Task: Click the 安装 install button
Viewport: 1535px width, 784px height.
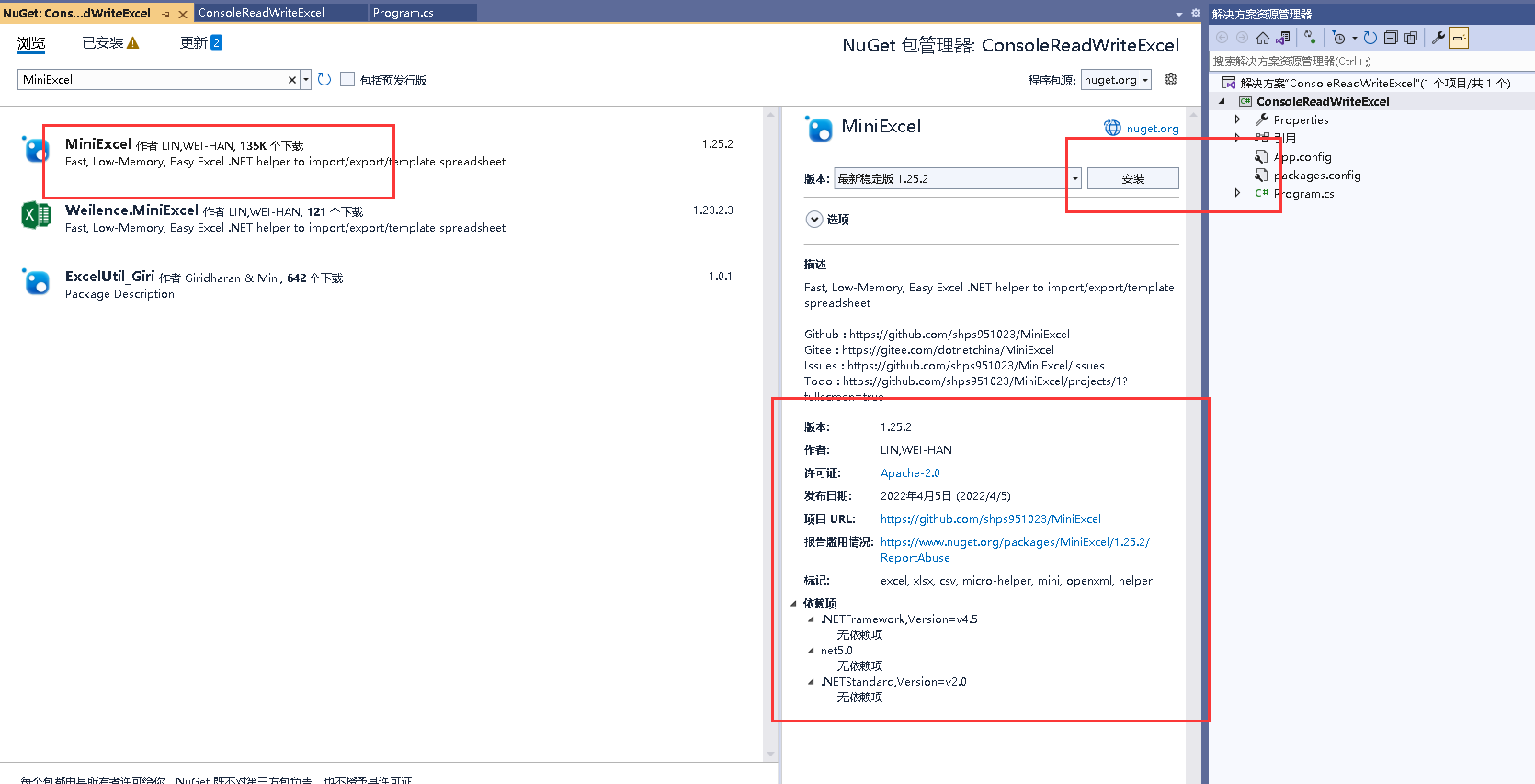Action: [1133, 178]
